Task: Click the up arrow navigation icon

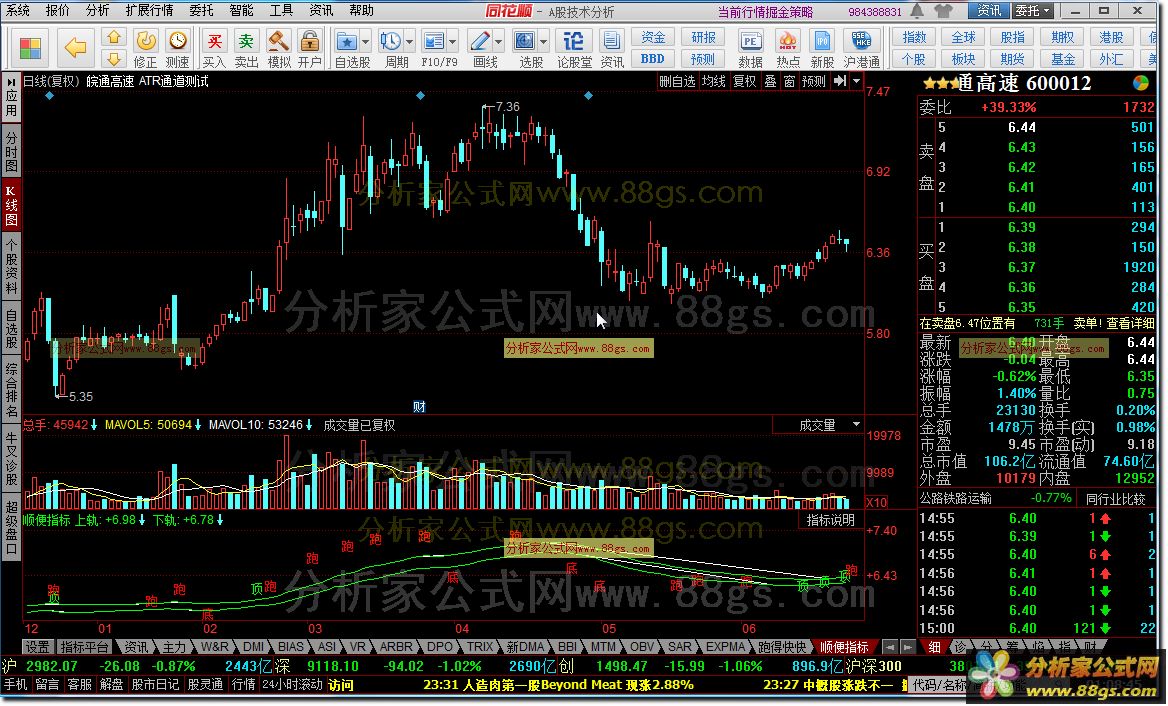Action: [113, 37]
